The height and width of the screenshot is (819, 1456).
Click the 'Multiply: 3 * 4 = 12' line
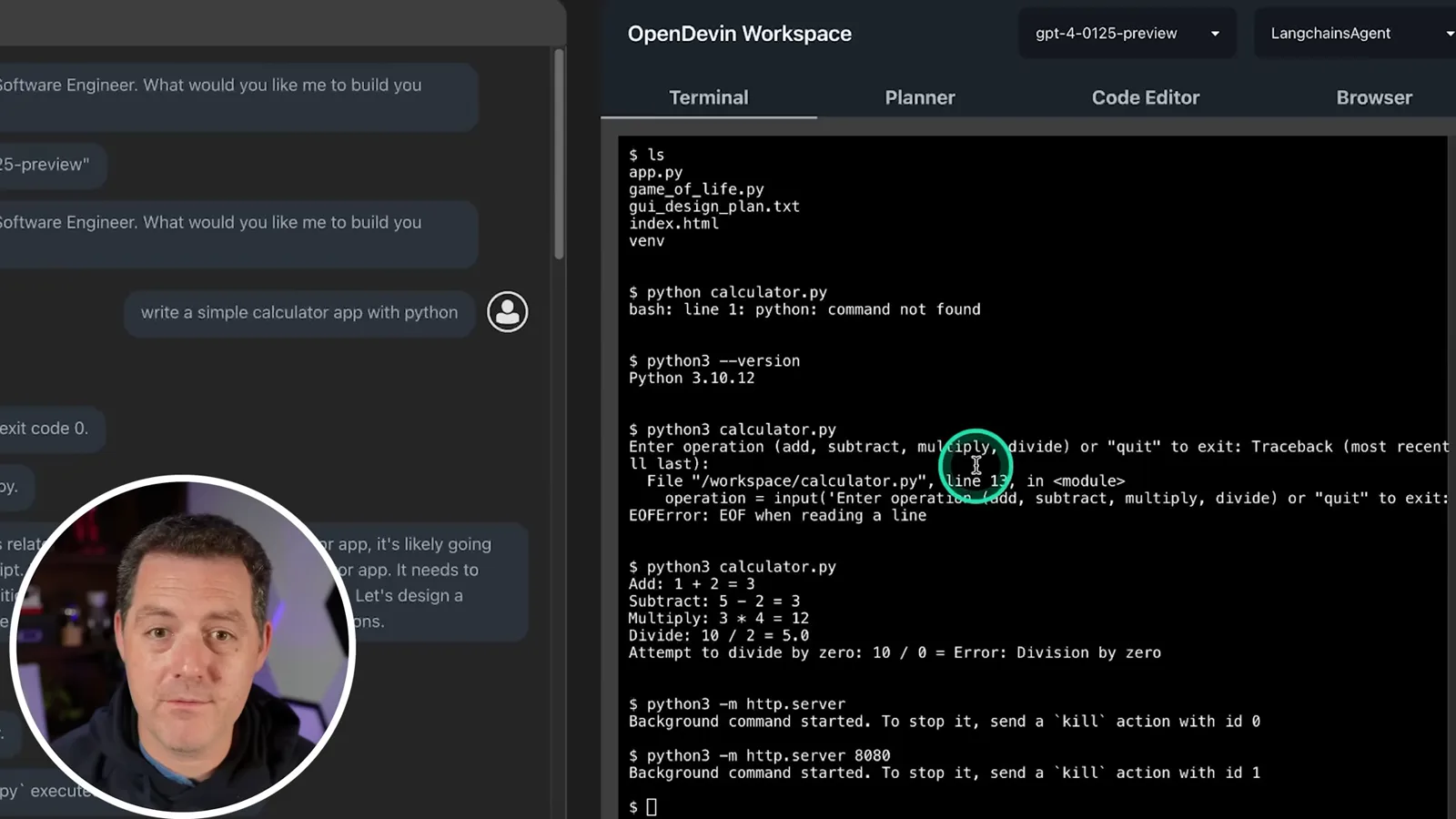(718, 619)
